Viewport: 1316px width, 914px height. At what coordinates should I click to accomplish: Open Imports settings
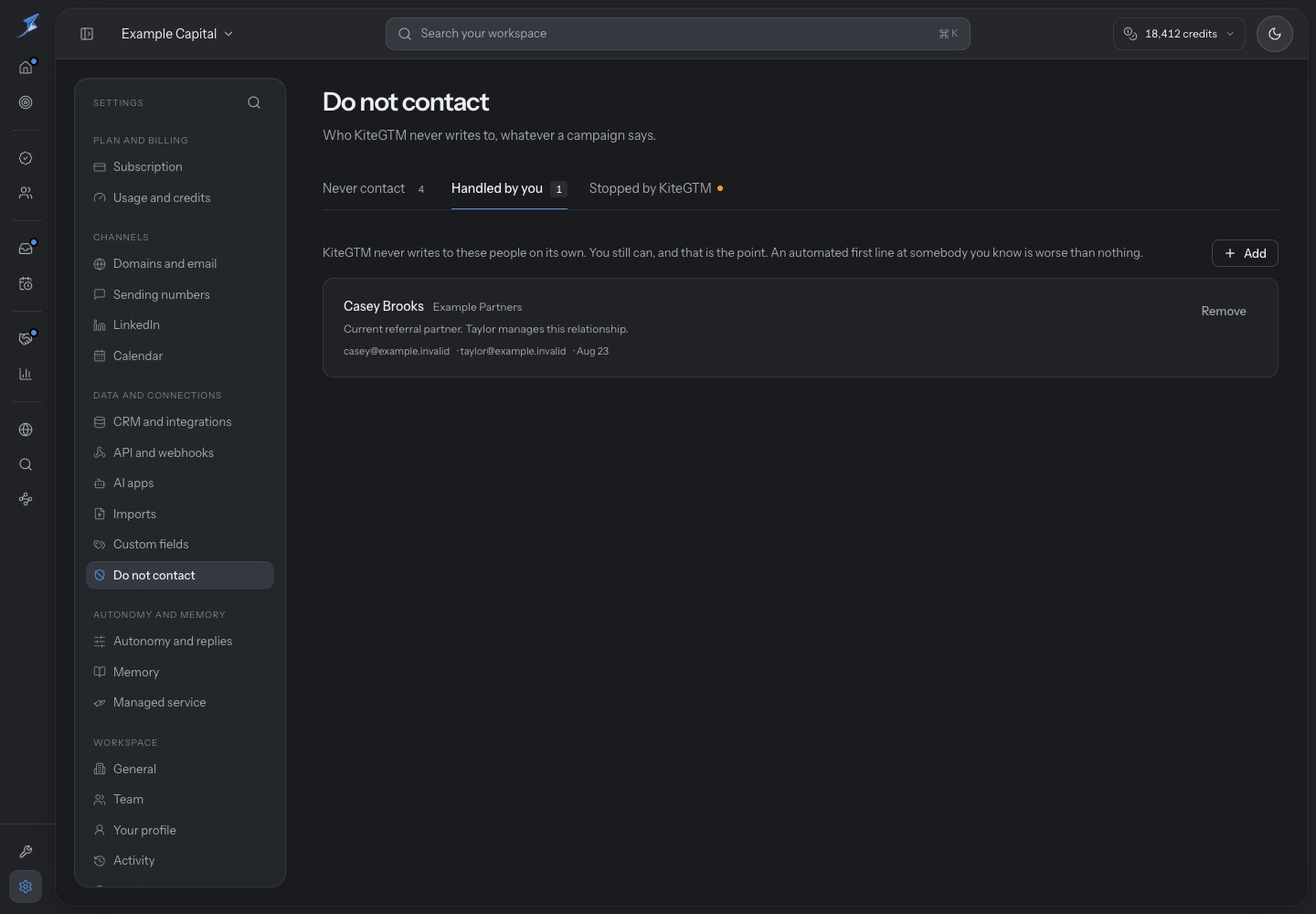180,514
